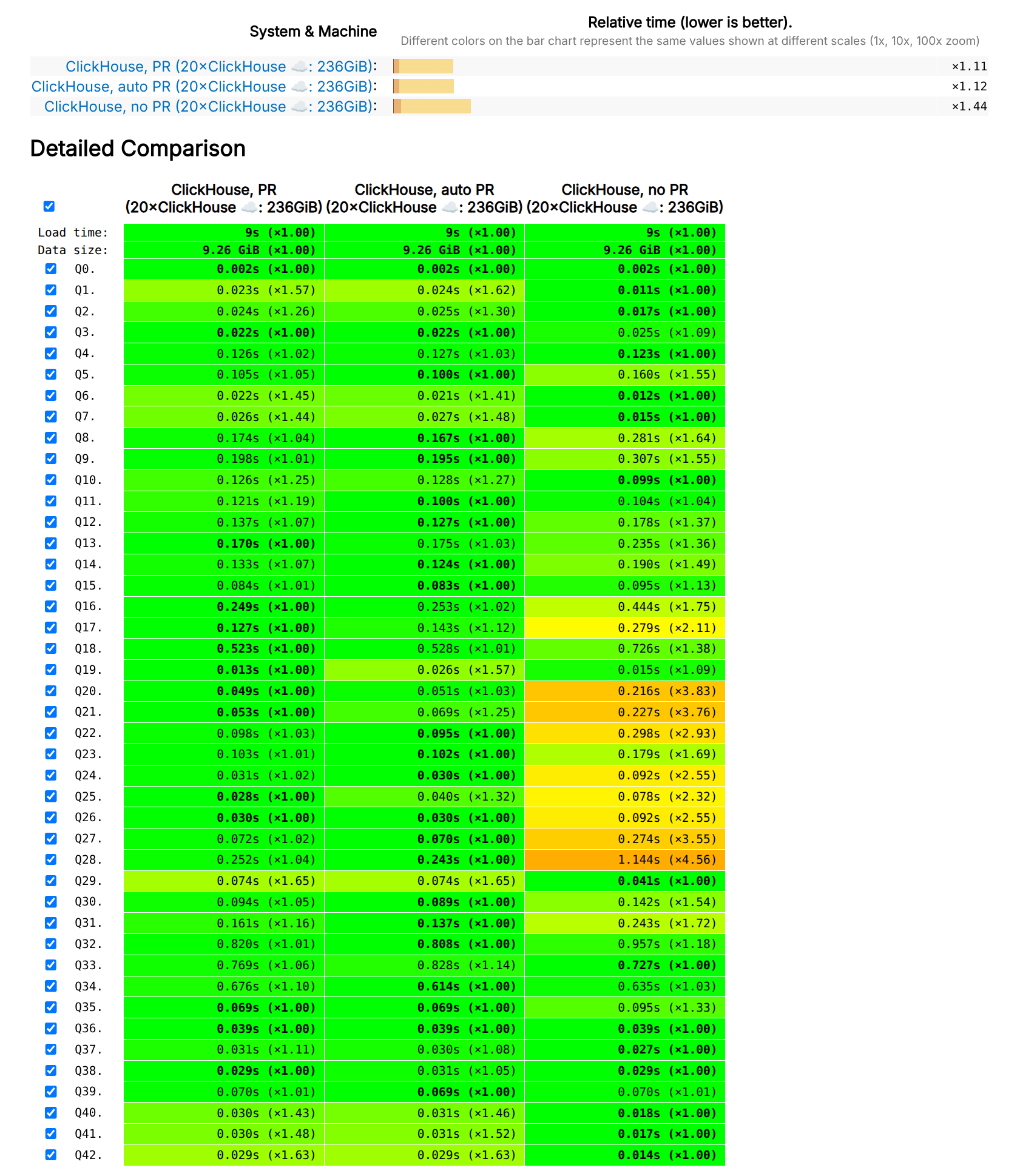
Task: Open the 'ClickHouse, PR' system link
Action: [220, 66]
